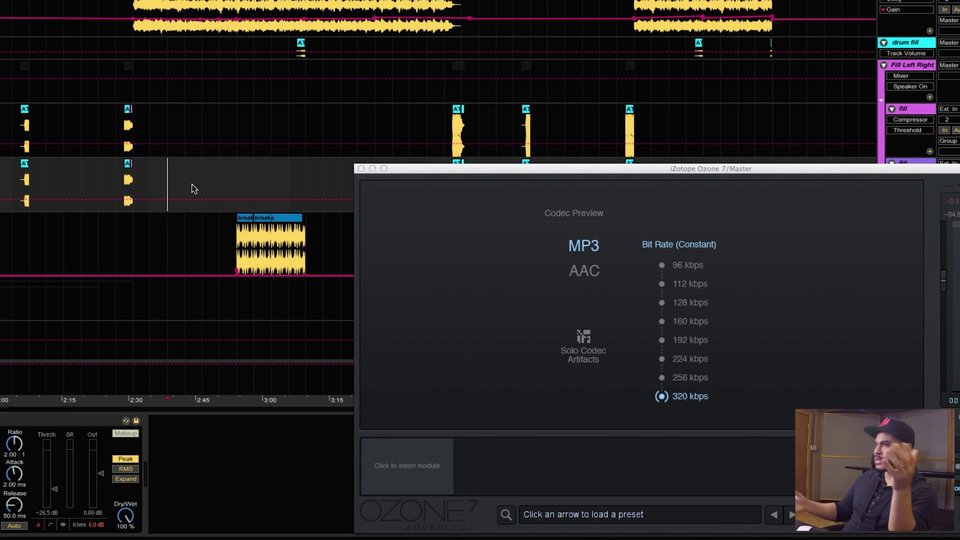The height and width of the screenshot is (540, 960).
Task: Switch to collapsed compressor view icon
Action: (x=38, y=525)
